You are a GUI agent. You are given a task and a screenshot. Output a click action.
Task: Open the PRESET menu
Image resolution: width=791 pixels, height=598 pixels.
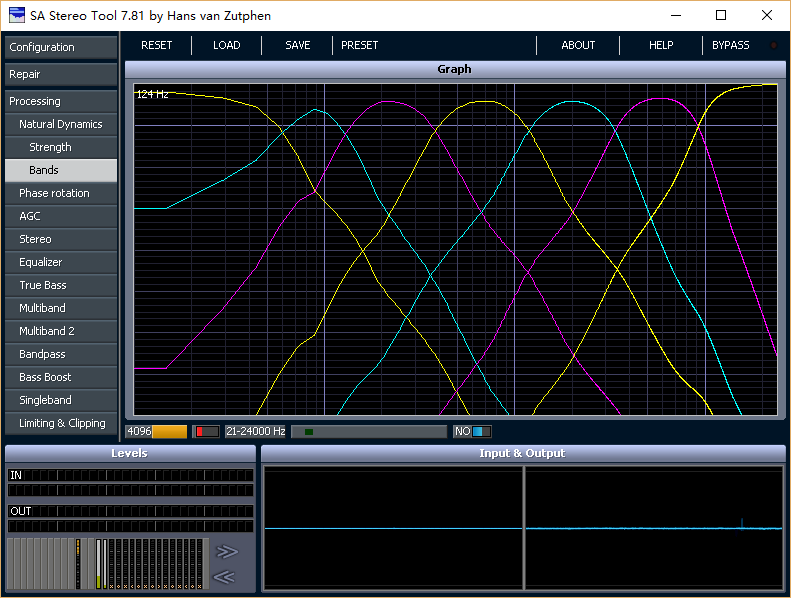click(x=359, y=45)
